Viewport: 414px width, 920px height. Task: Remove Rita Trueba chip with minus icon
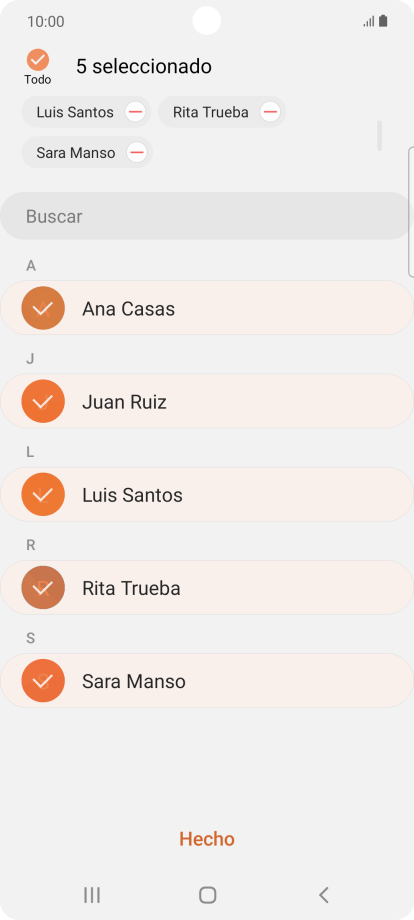pos(270,112)
